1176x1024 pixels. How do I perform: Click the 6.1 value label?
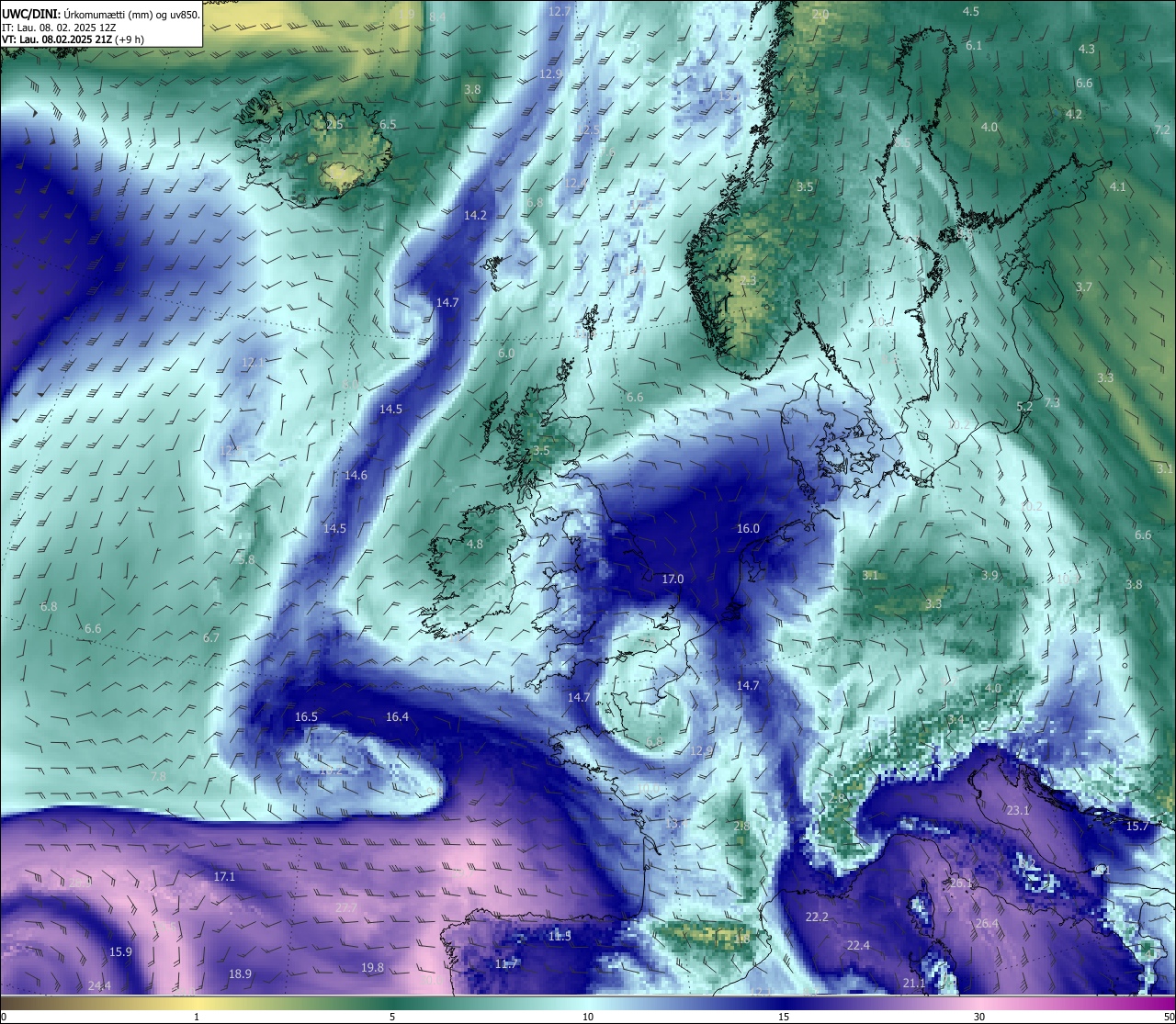[974, 45]
